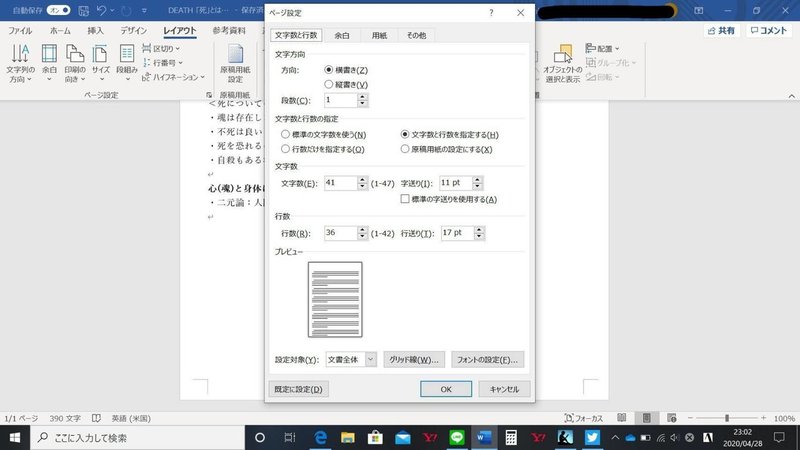Click the 共有 (Share) button
The height and width of the screenshot is (450, 800).
(x=721, y=31)
